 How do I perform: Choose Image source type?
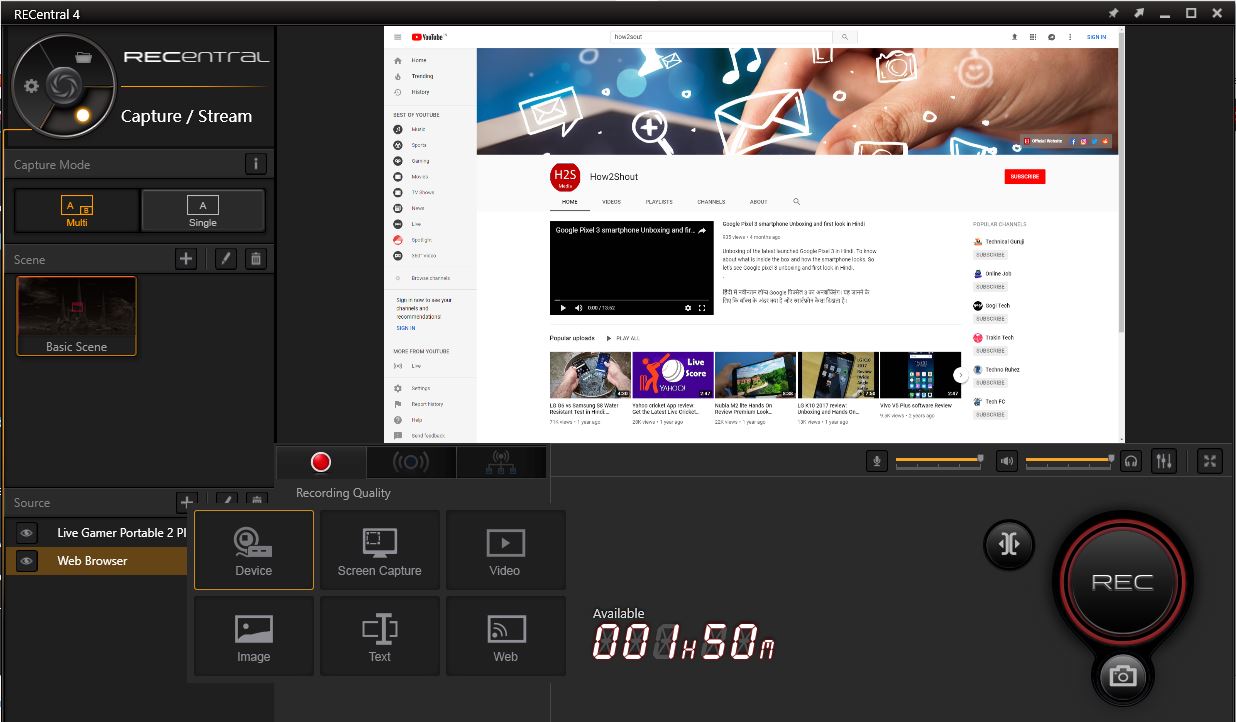pos(254,636)
